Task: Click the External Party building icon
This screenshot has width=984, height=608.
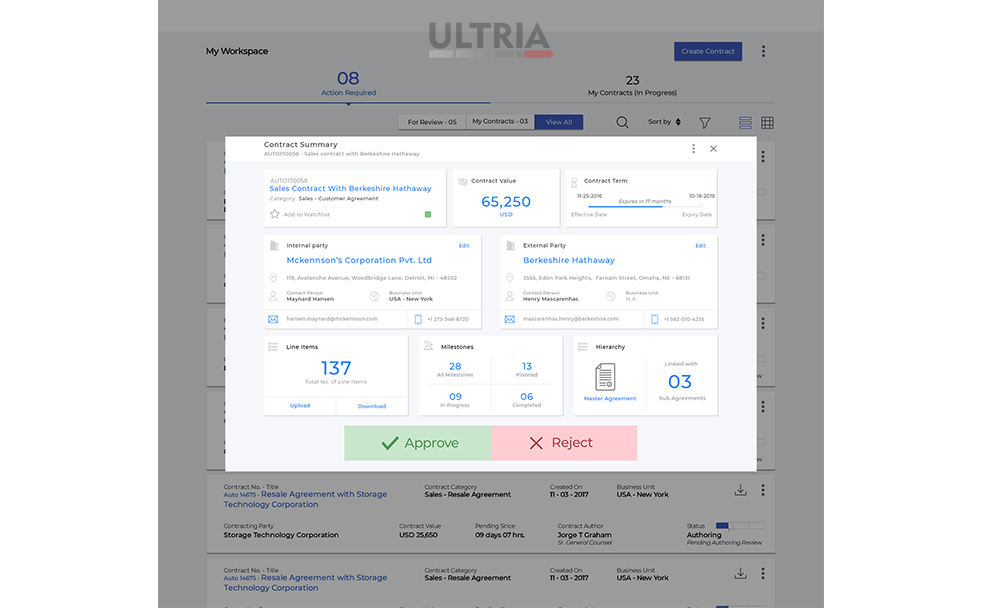Action: point(510,246)
